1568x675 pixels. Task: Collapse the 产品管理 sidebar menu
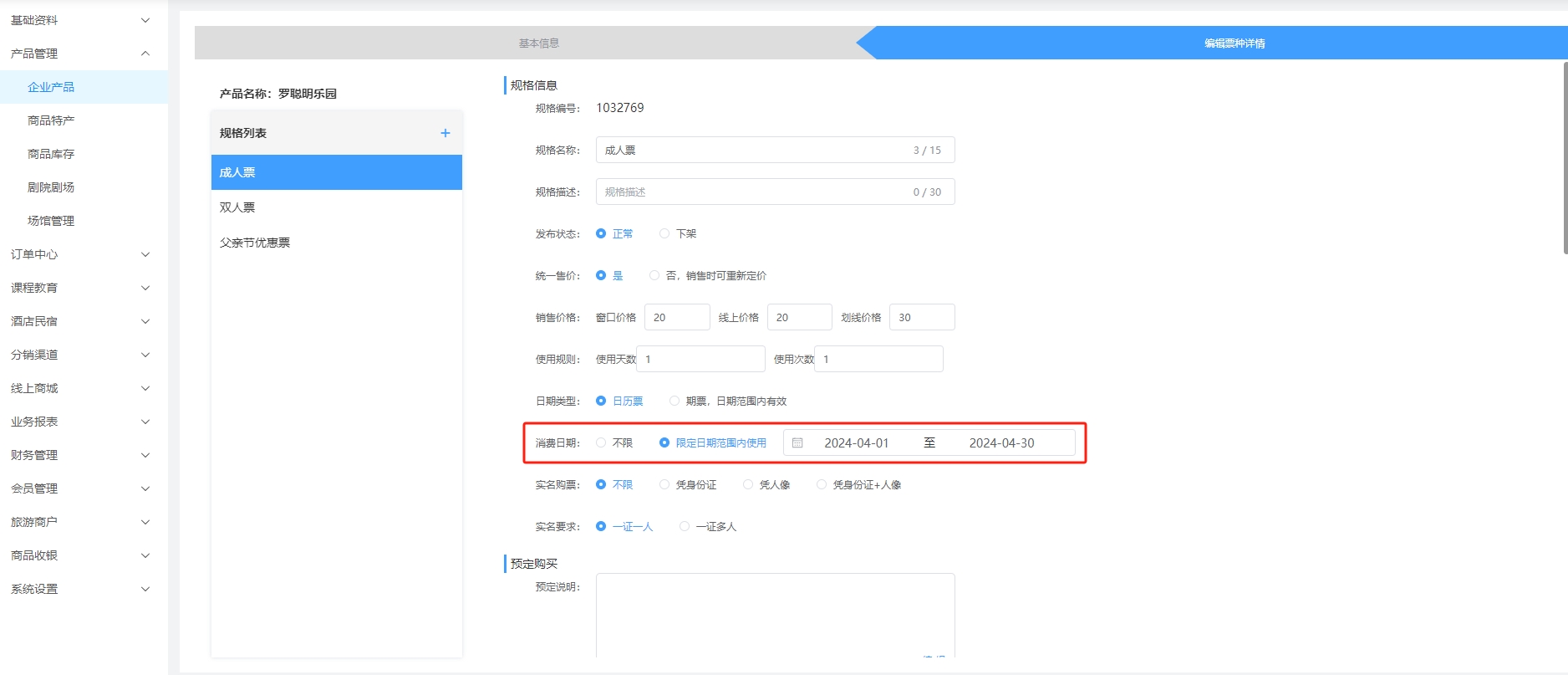(x=79, y=54)
